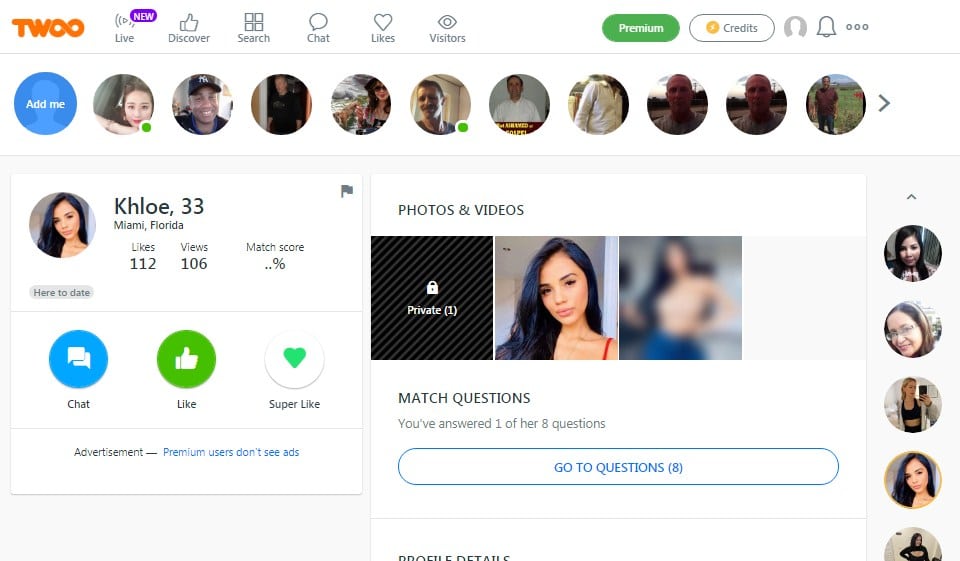The image size is (960, 561).
Task: Open the Premium users don't see ads link
Action: pos(231,452)
